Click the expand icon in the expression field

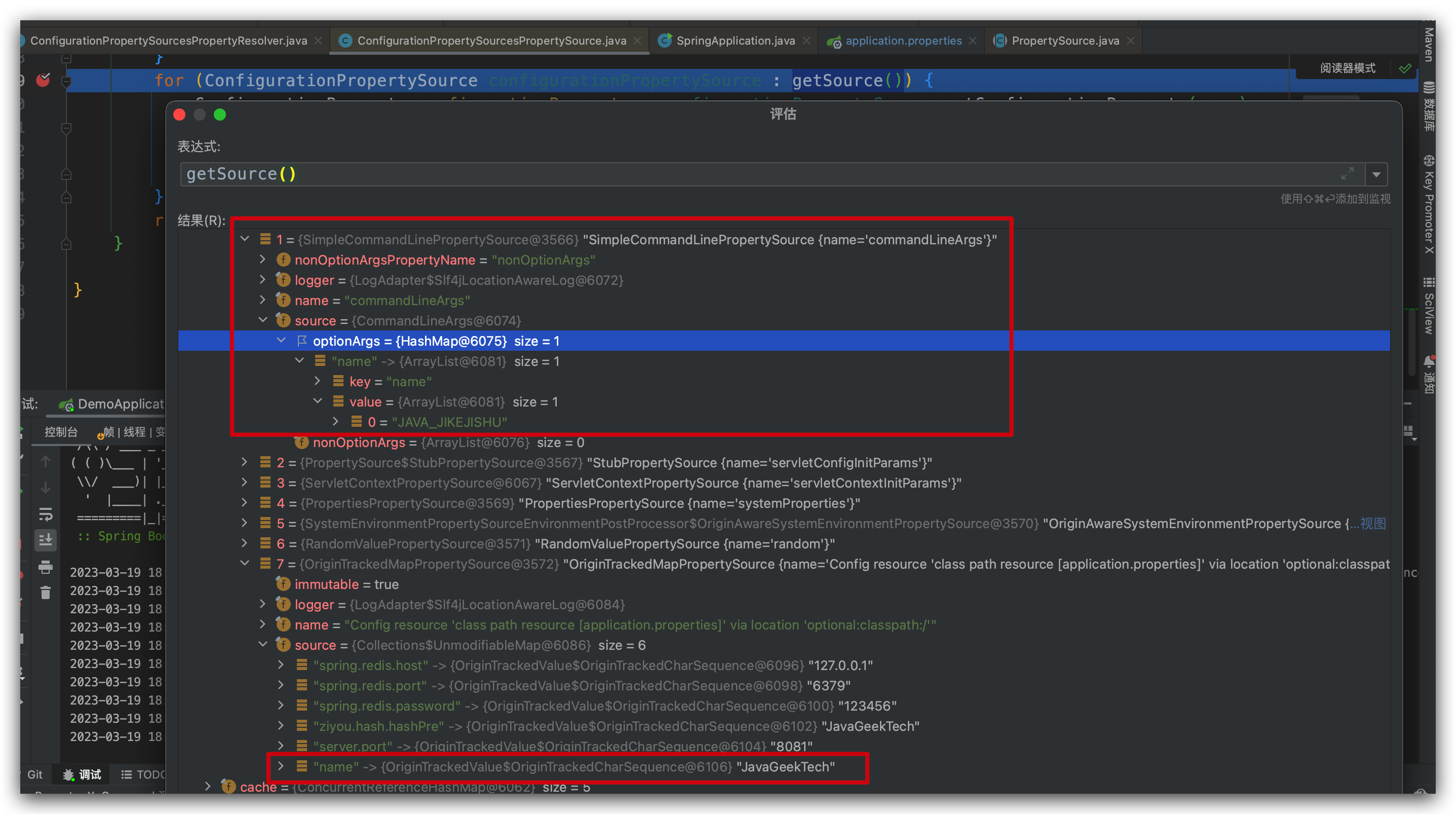(x=1348, y=174)
